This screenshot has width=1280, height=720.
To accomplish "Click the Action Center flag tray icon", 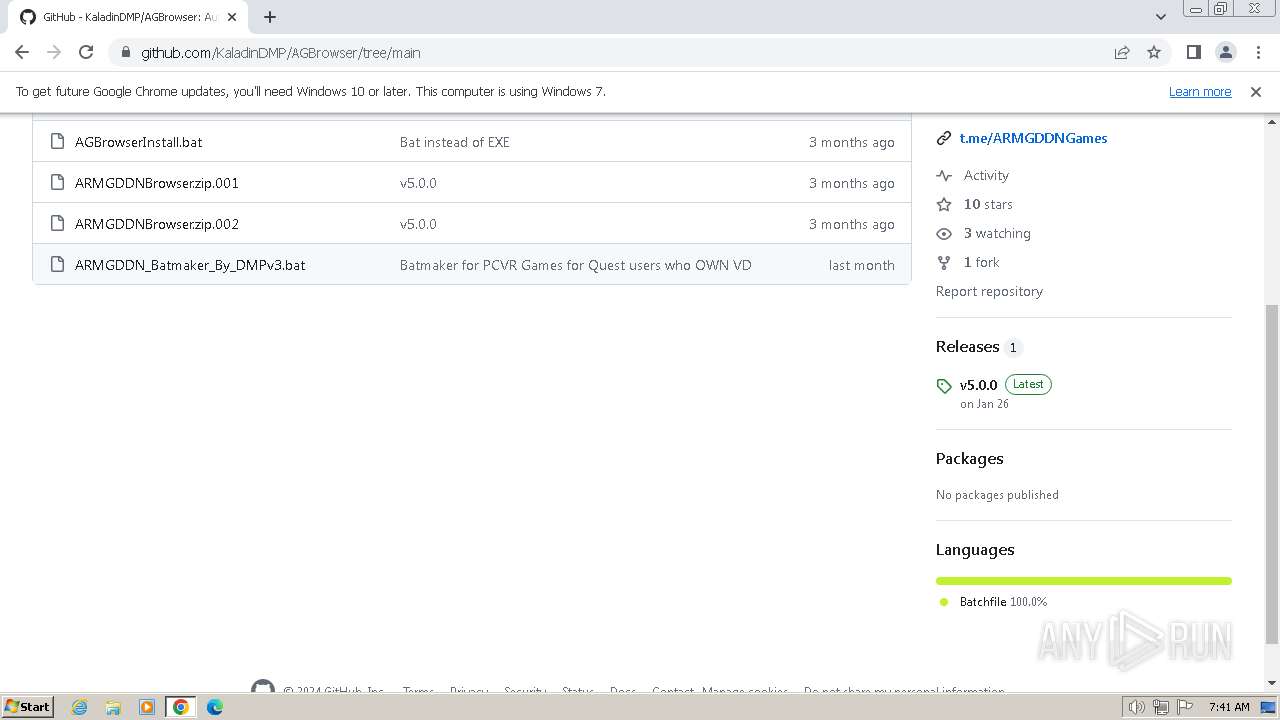I will pyautogui.click(x=1185, y=707).
